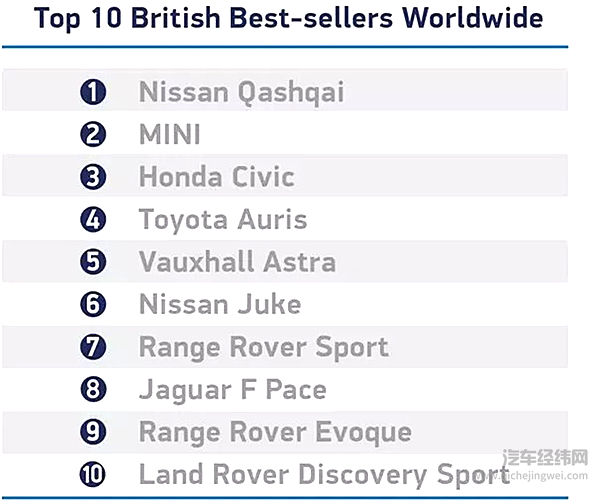Select the Toyota Auris entry text
600x504 pixels.
pyautogui.click(x=223, y=220)
